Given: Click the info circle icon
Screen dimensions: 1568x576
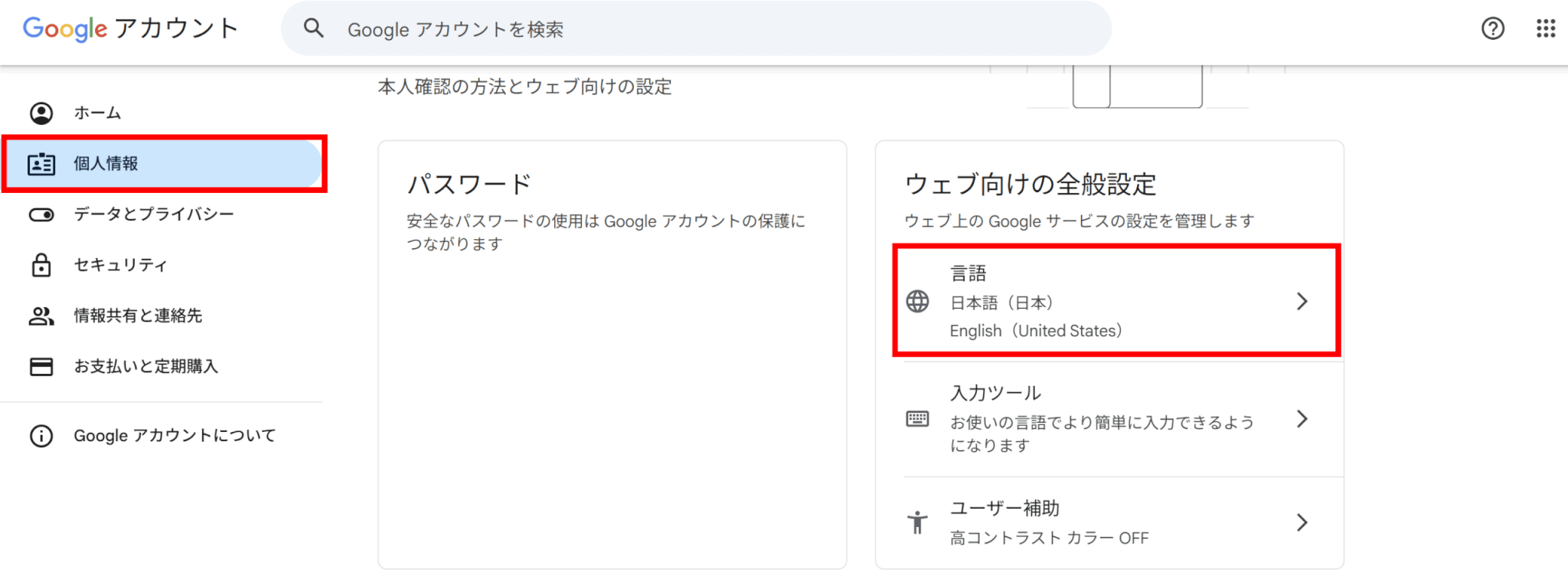Looking at the screenshot, I should point(41,436).
